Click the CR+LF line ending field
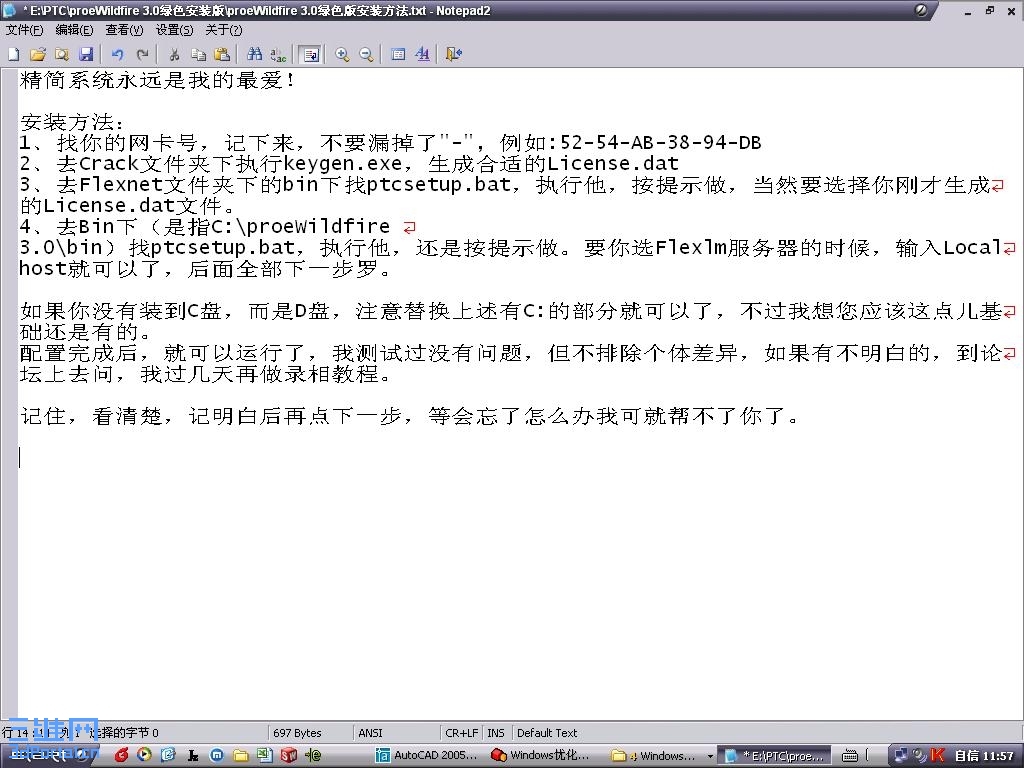The image size is (1024, 768). tap(461, 733)
